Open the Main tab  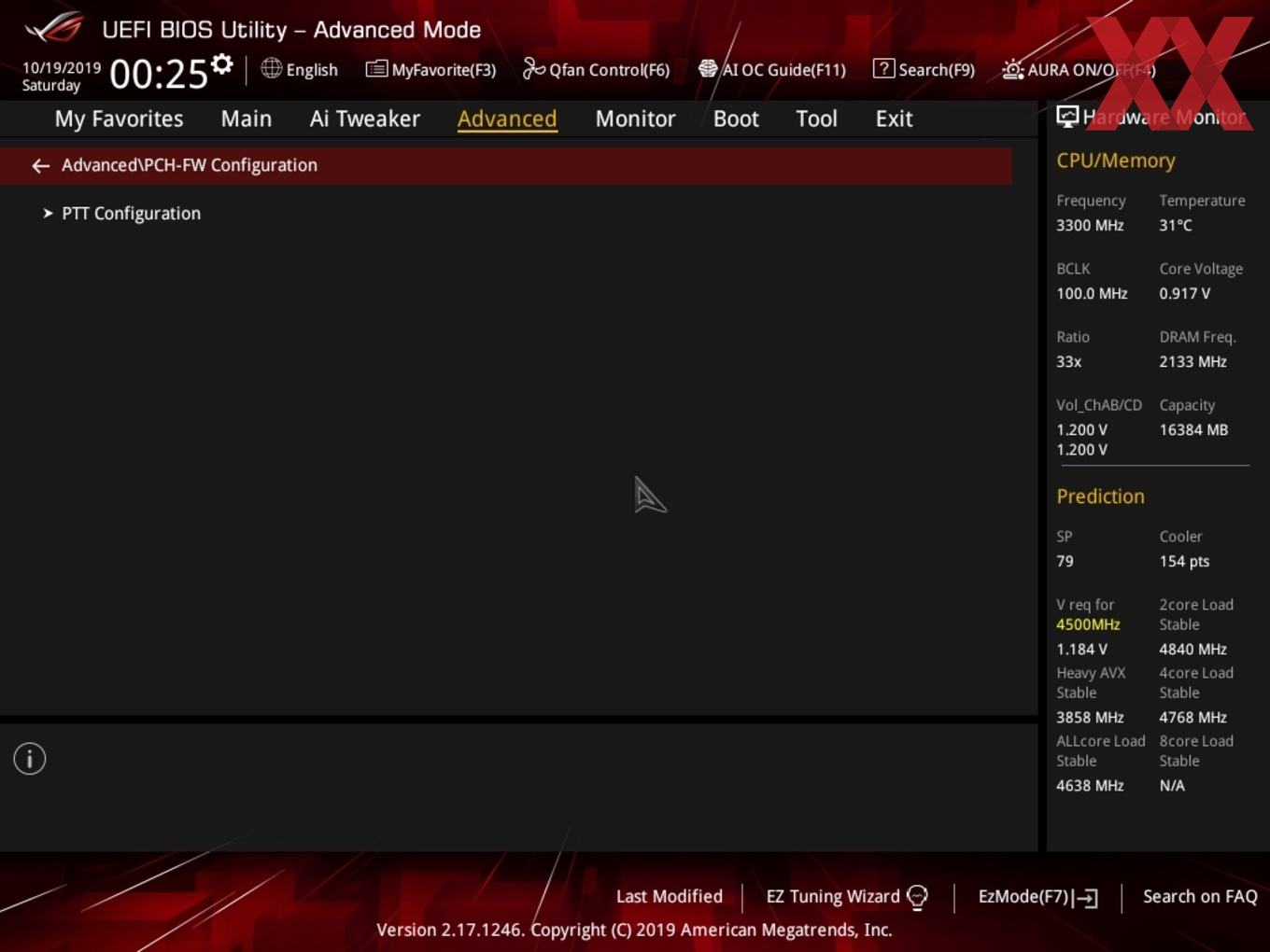pos(247,119)
